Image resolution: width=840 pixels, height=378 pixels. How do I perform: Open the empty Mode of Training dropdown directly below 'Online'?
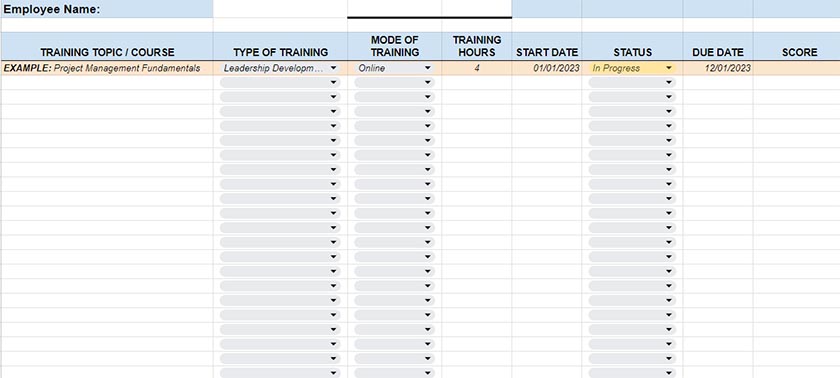coord(394,82)
